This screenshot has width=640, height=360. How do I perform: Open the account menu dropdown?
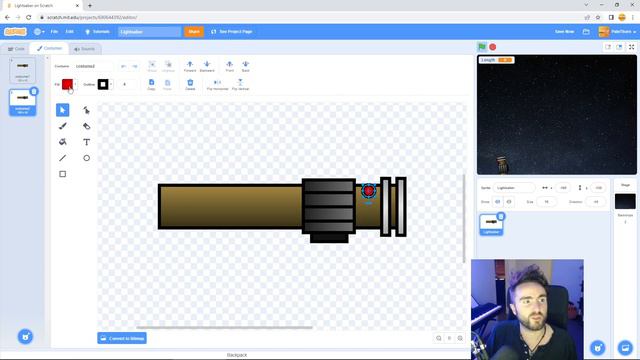pos(617,31)
